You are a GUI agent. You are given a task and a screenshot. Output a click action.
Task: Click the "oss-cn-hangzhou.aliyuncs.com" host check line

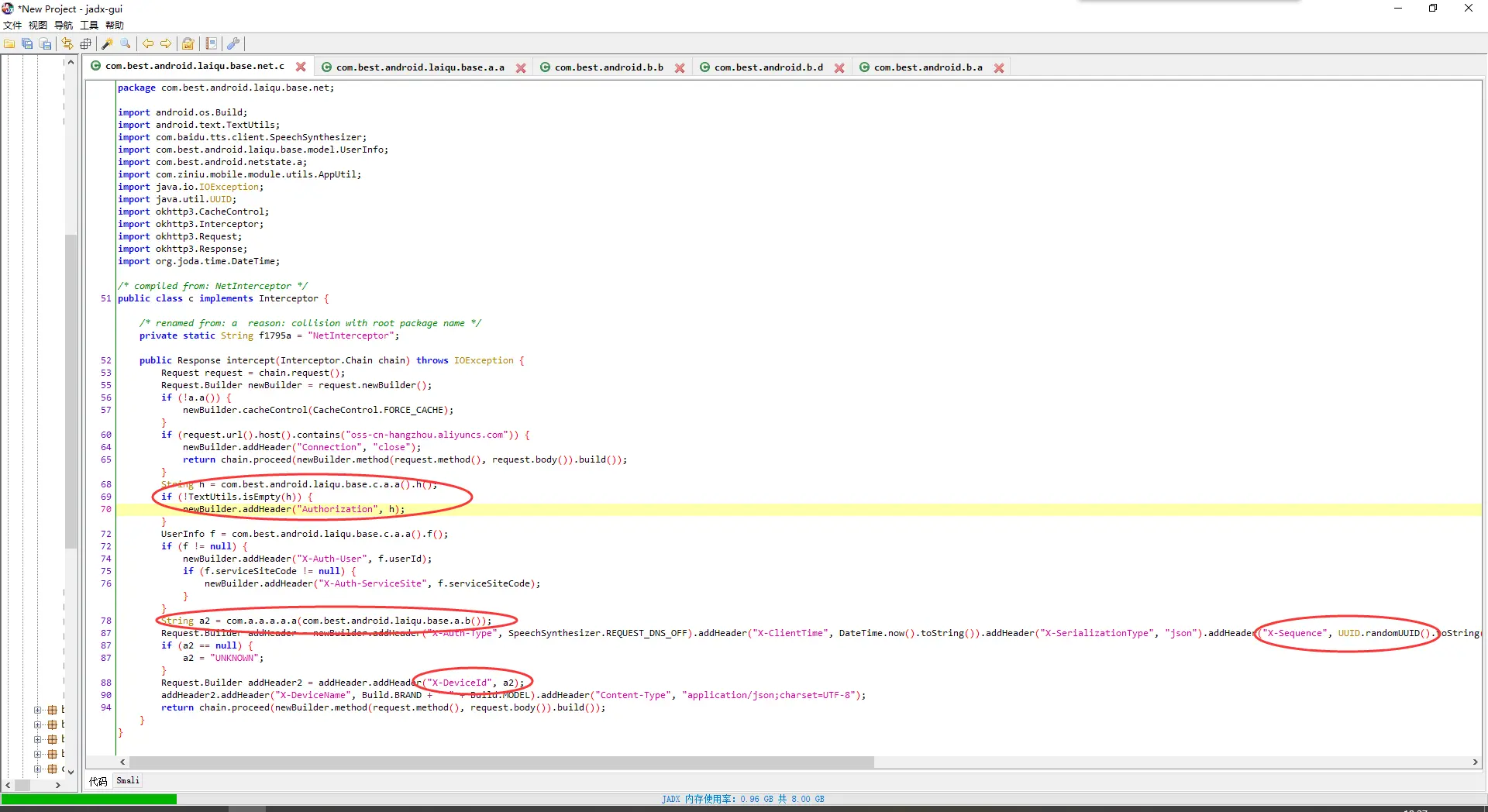(346, 435)
